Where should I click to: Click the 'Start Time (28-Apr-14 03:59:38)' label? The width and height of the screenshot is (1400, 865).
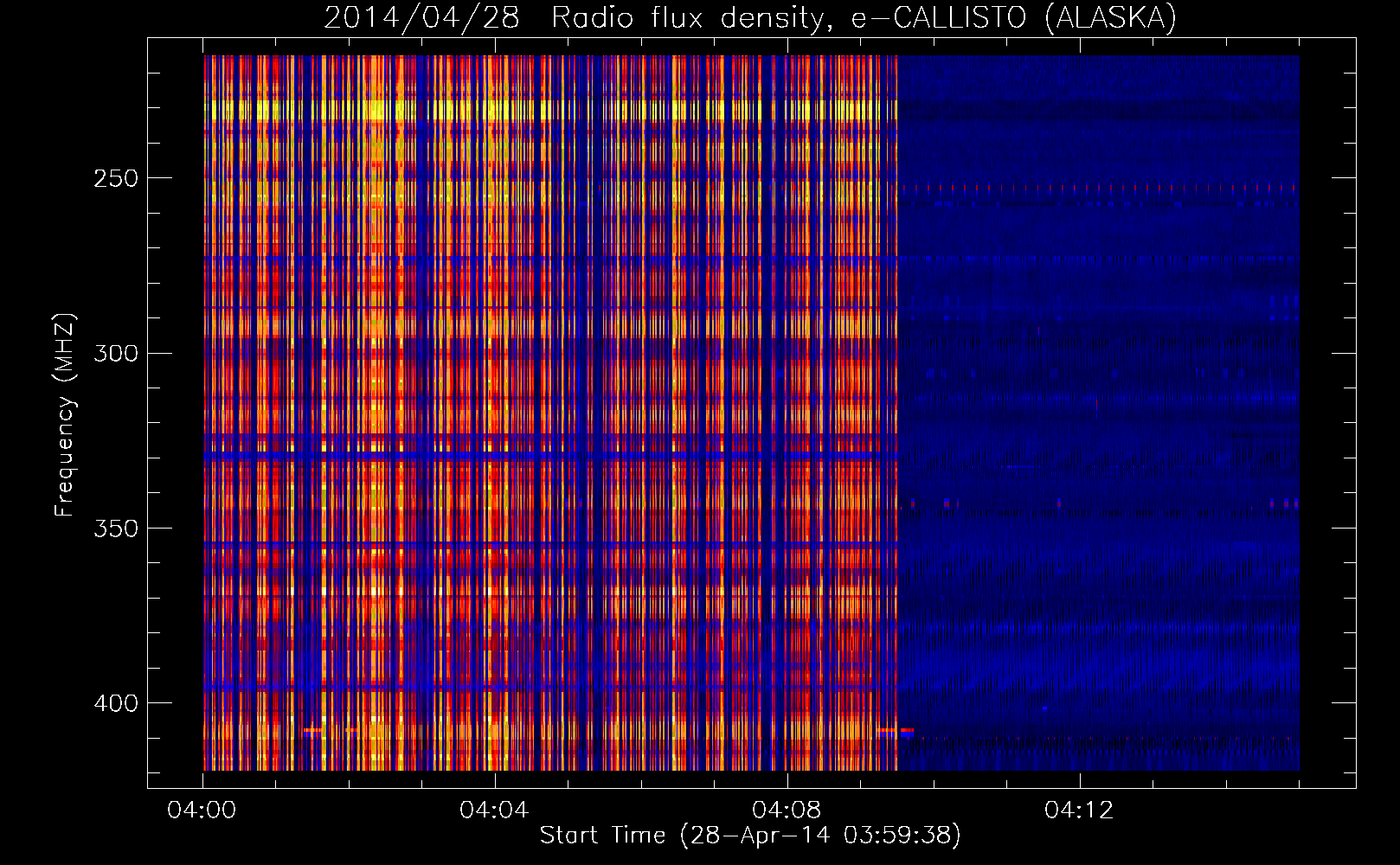[750, 836]
